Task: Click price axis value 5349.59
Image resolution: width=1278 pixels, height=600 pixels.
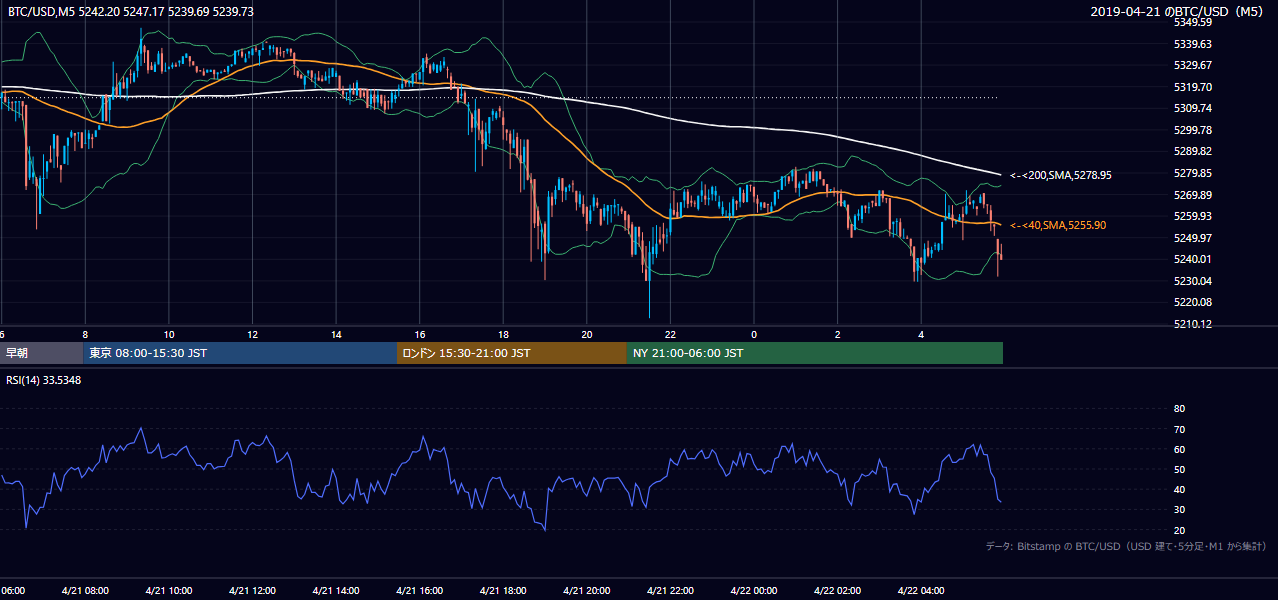Action: point(1193,22)
